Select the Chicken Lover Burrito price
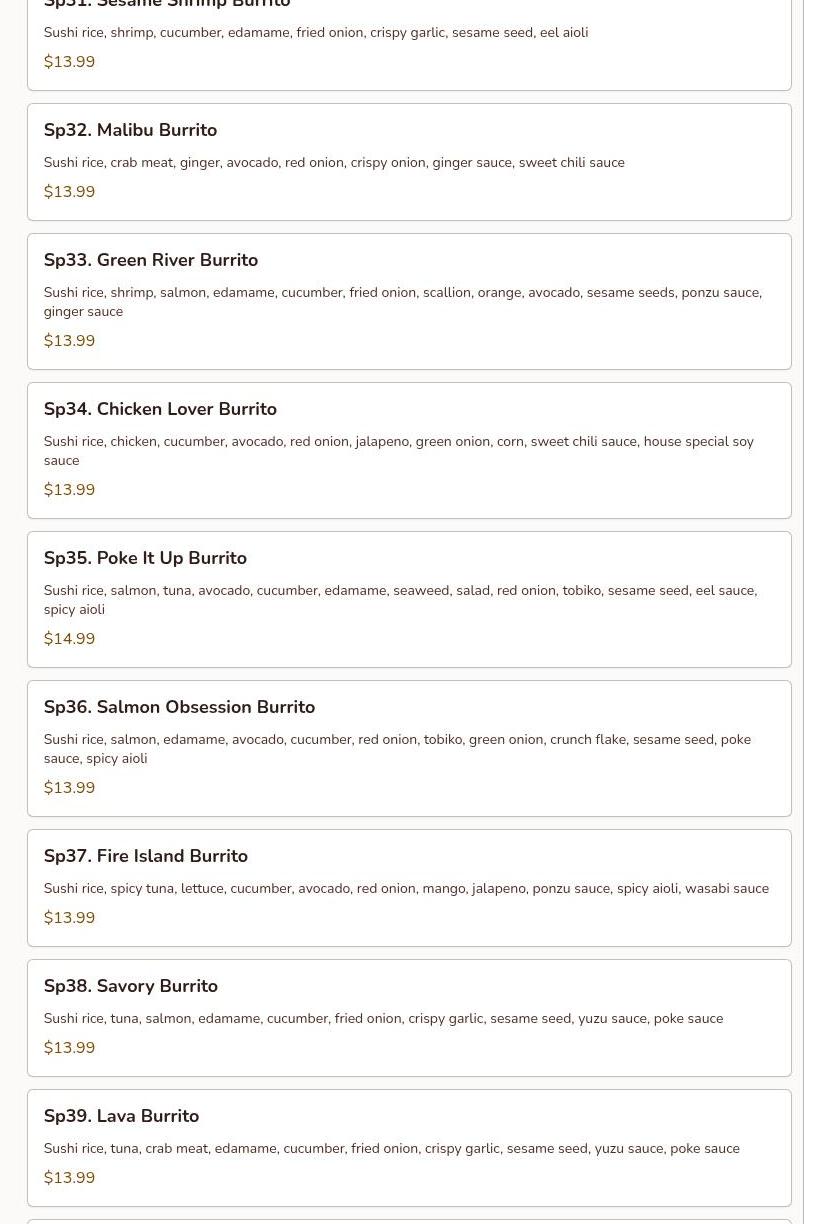 69,490
